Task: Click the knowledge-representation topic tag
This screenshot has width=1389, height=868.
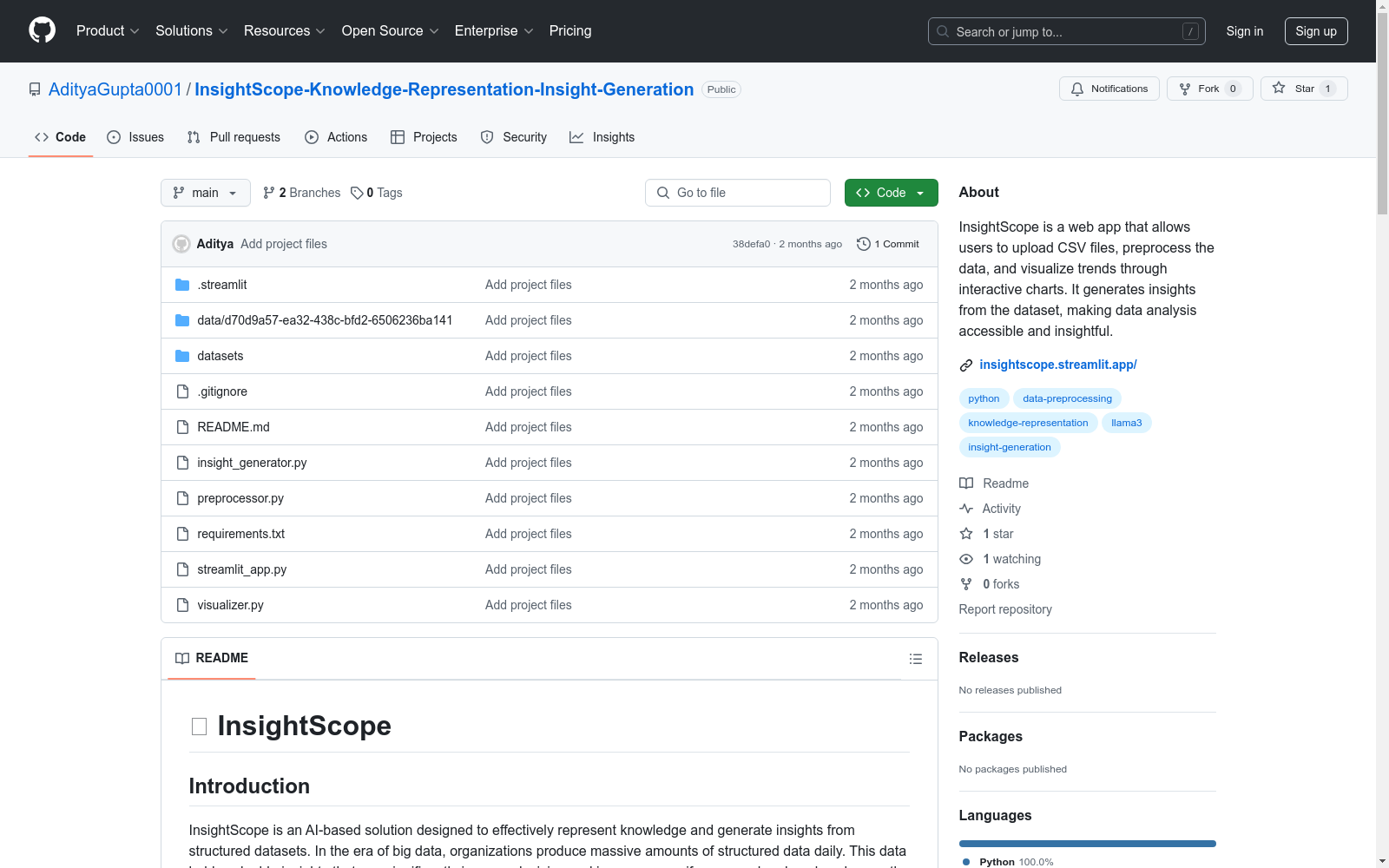Action: click(1028, 423)
